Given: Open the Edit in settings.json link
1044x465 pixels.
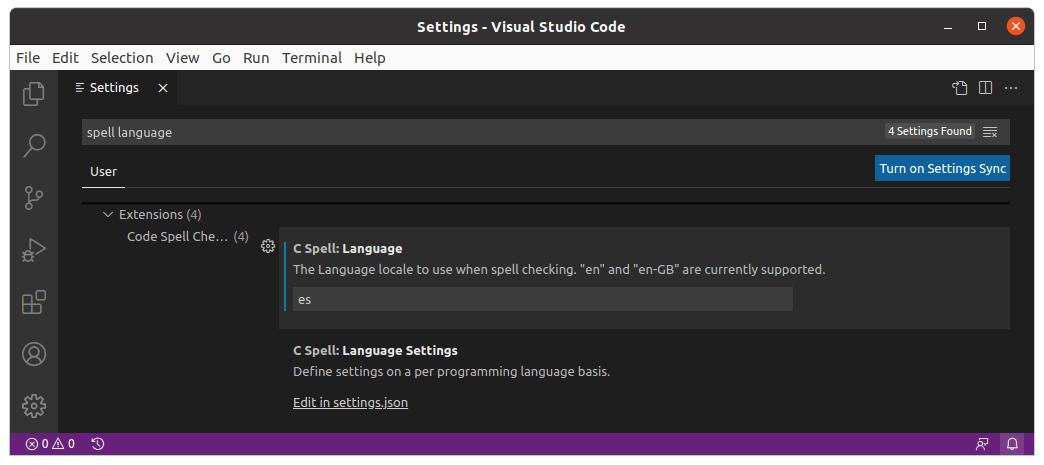Looking at the screenshot, I should (x=350, y=403).
